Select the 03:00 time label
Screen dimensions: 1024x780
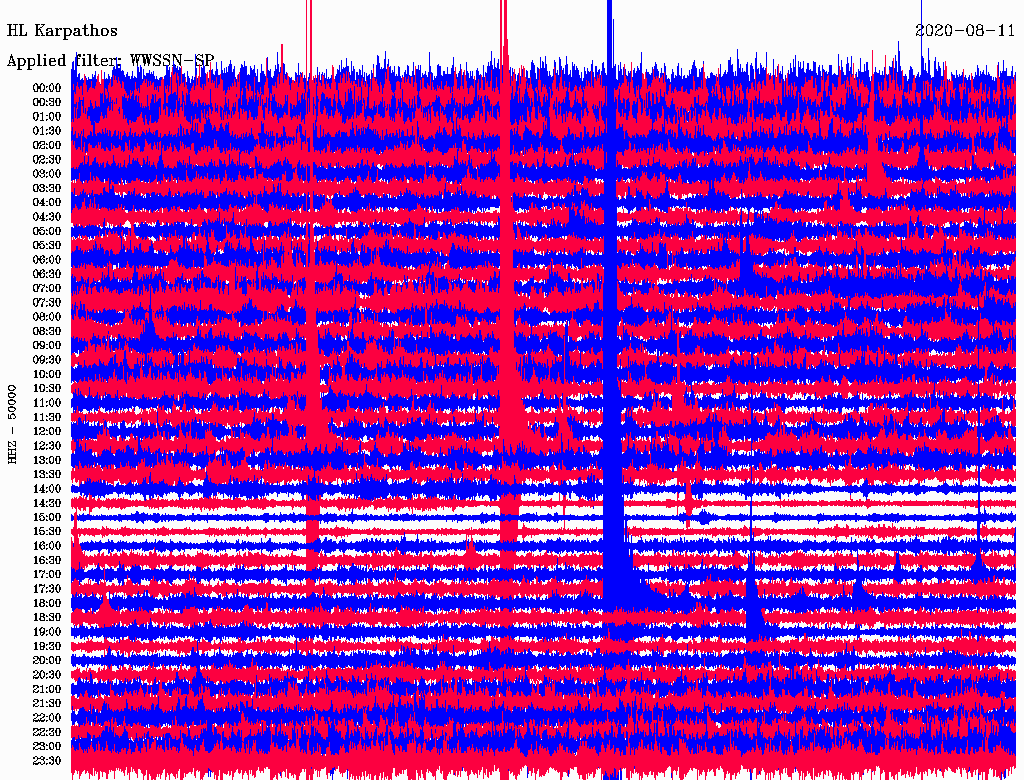tap(47, 174)
